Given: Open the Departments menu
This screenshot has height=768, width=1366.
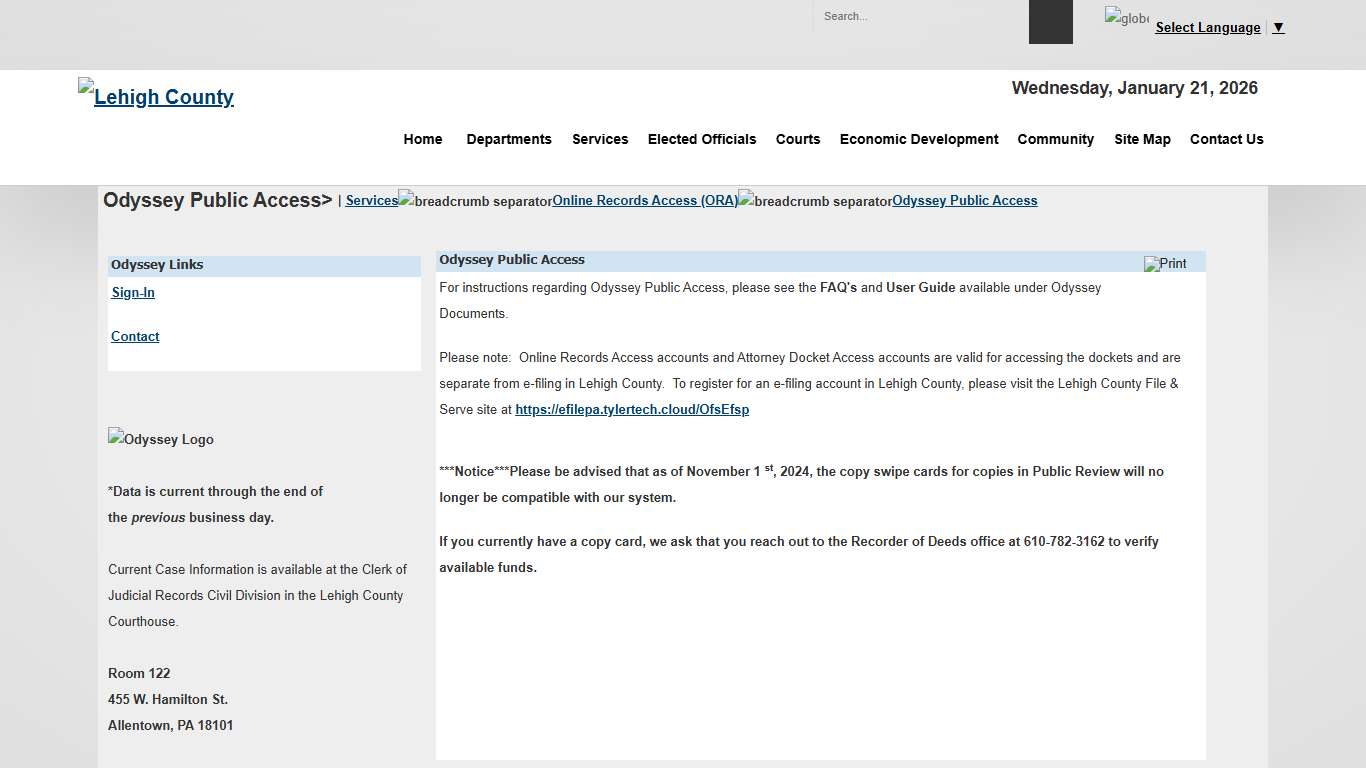Looking at the screenshot, I should pyautogui.click(x=509, y=139).
